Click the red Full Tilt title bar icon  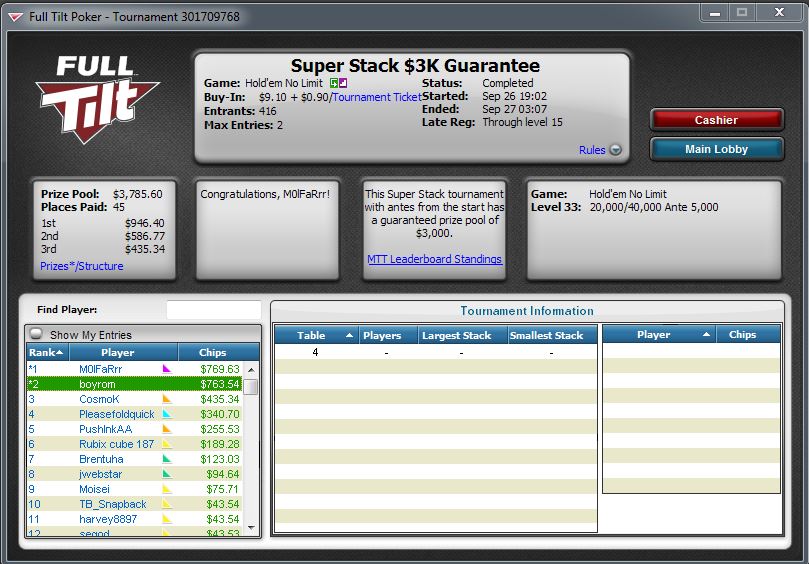[15, 18]
